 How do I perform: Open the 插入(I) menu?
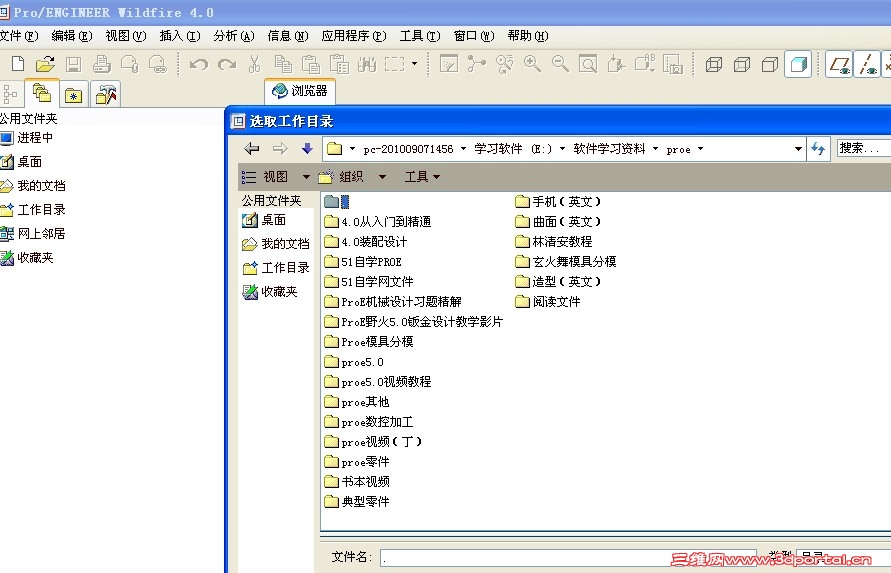[180, 36]
